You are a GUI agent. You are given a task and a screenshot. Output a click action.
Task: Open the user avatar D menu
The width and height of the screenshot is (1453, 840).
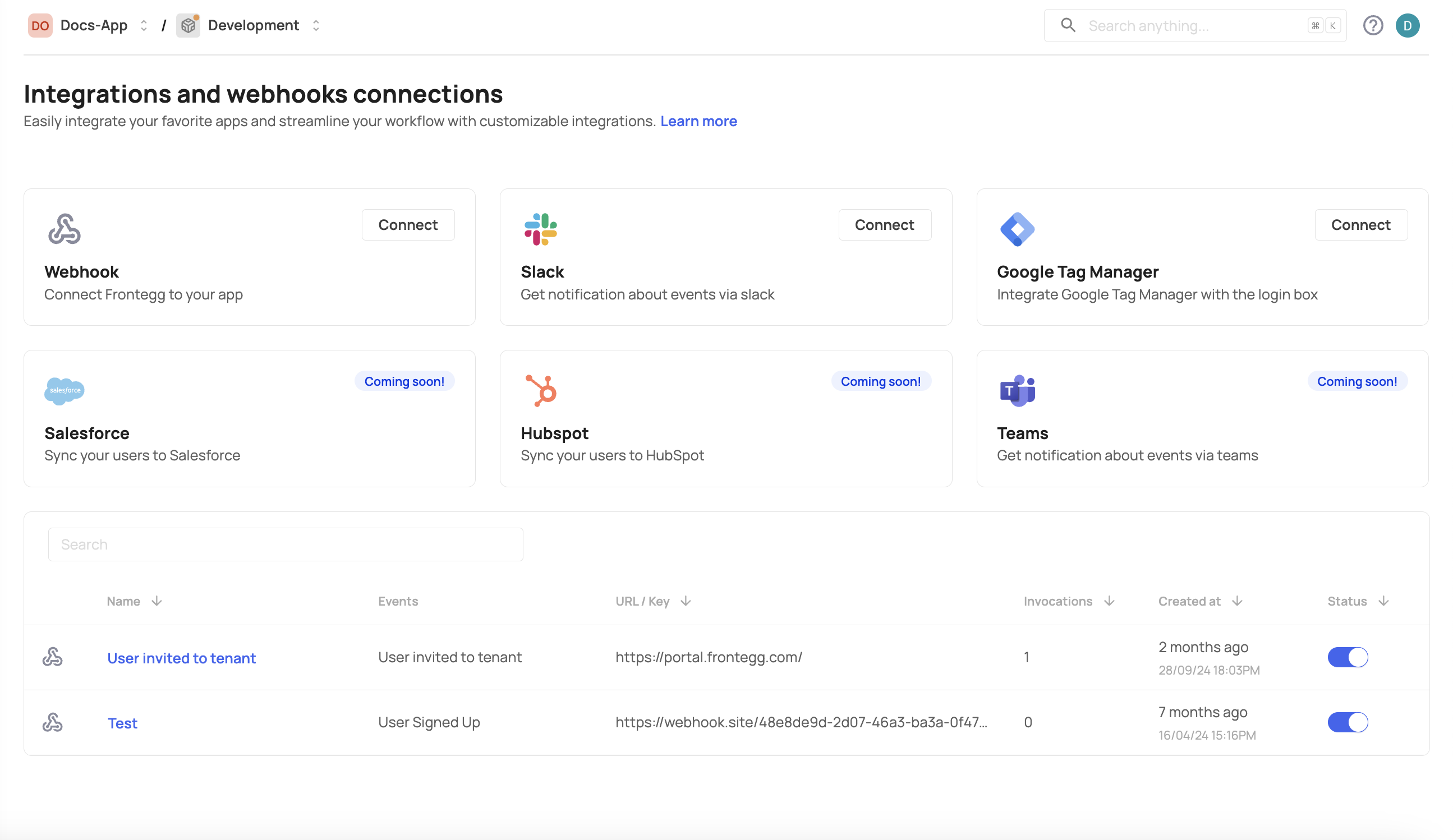(1407, 25)
